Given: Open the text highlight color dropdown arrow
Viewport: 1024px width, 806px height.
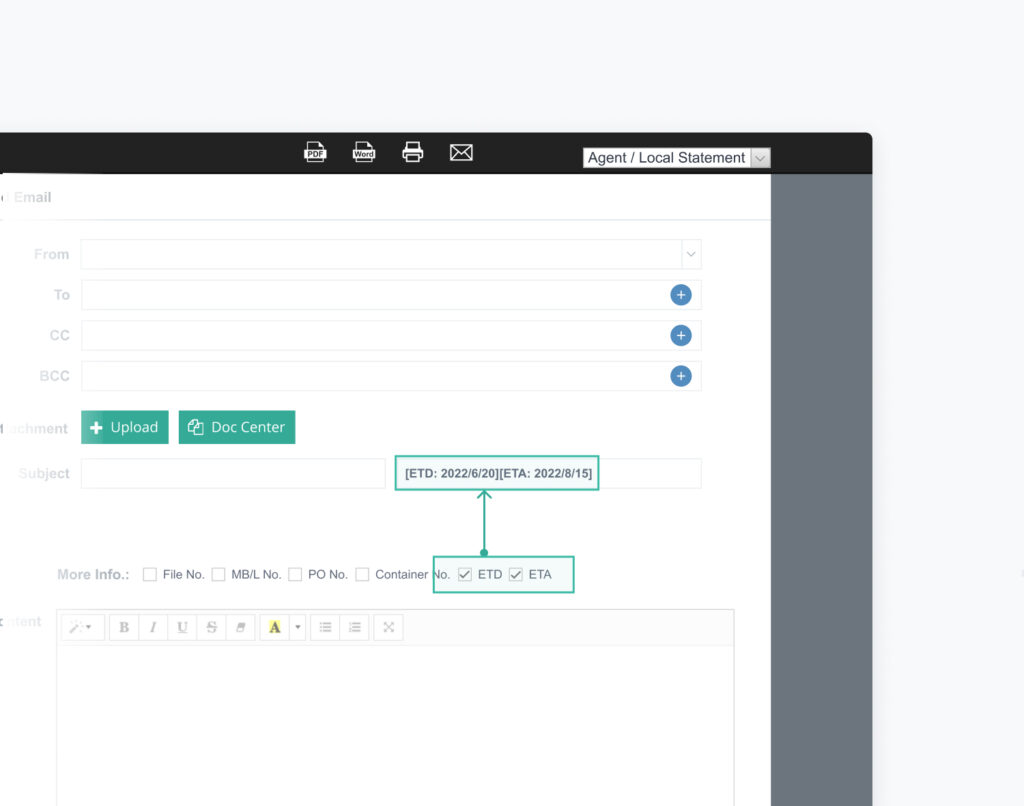Looking at the screenshot, I should click(297, 627).
